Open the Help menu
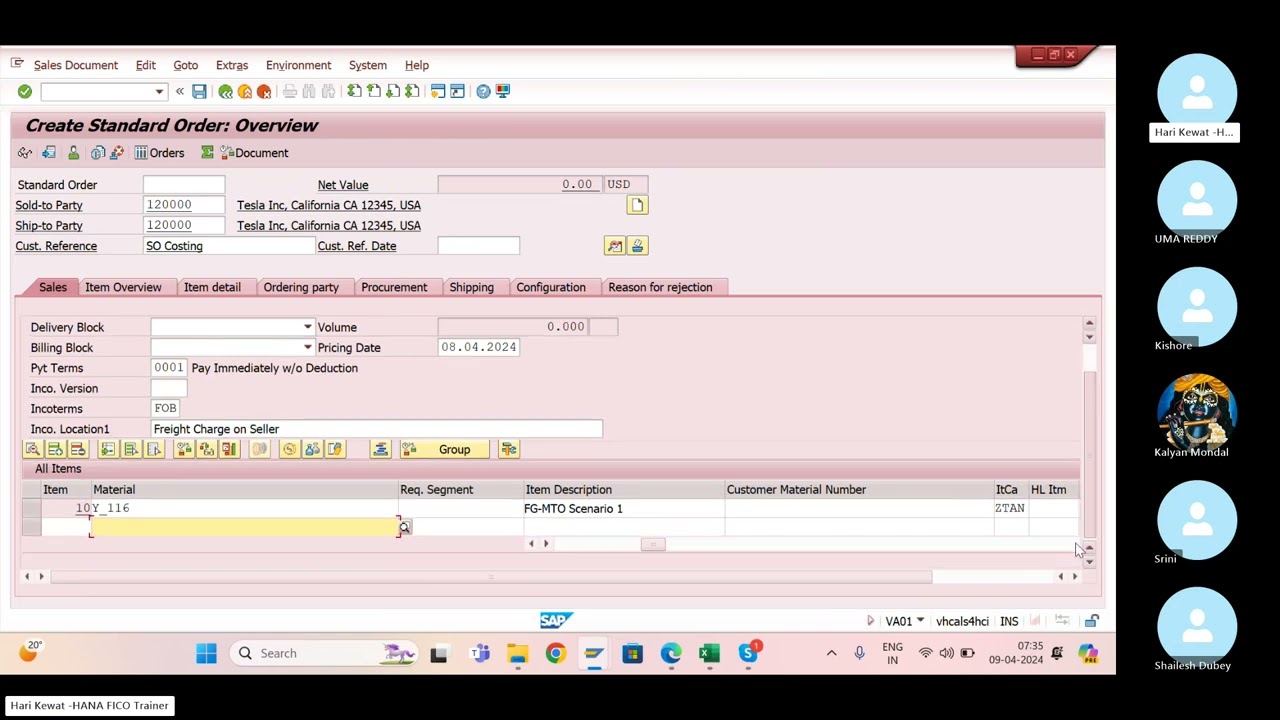The width and height of the screenshot is (1280, 720). coord(417,65)
